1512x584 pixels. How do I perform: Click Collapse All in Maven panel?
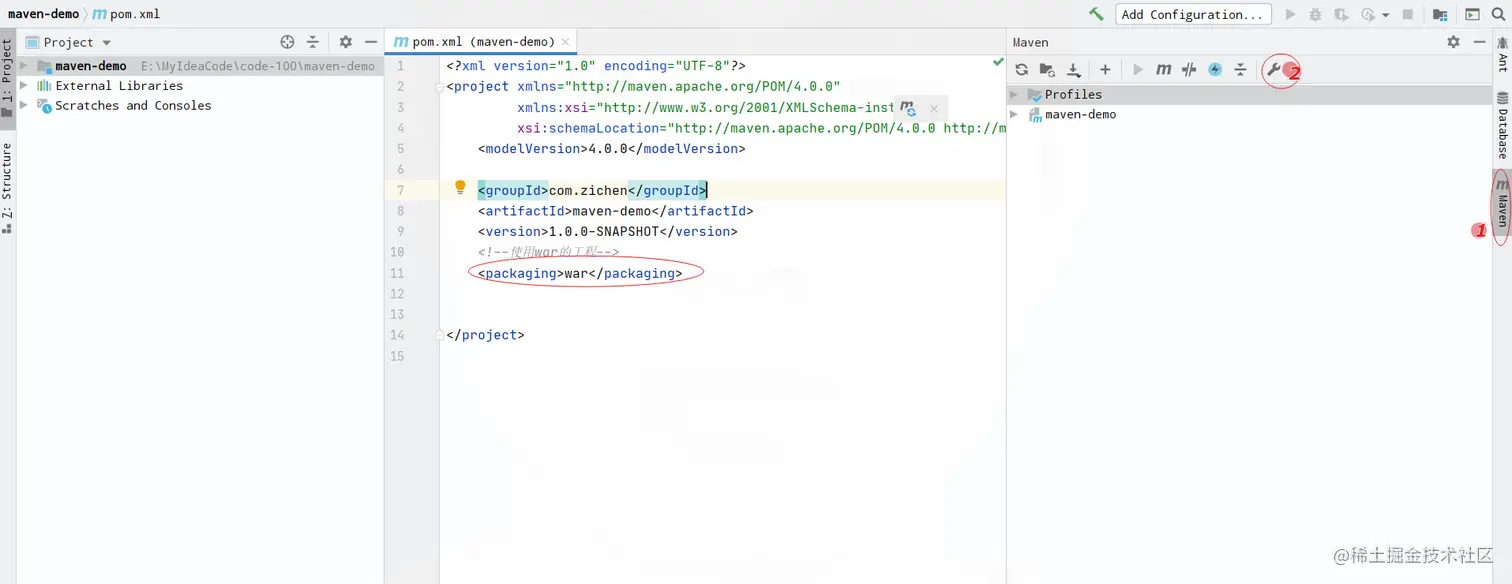(1240, 69)
